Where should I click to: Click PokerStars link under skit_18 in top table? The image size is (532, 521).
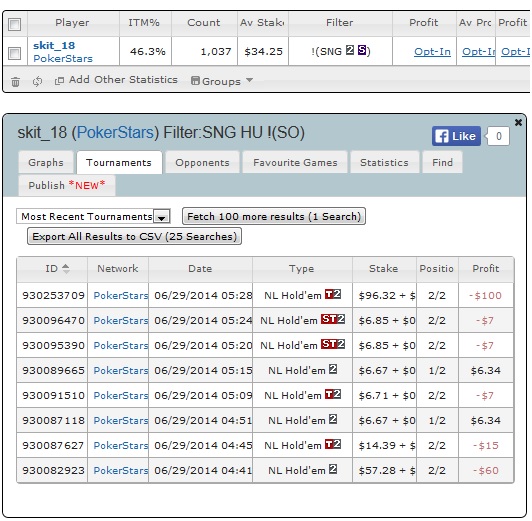point(63,59)
